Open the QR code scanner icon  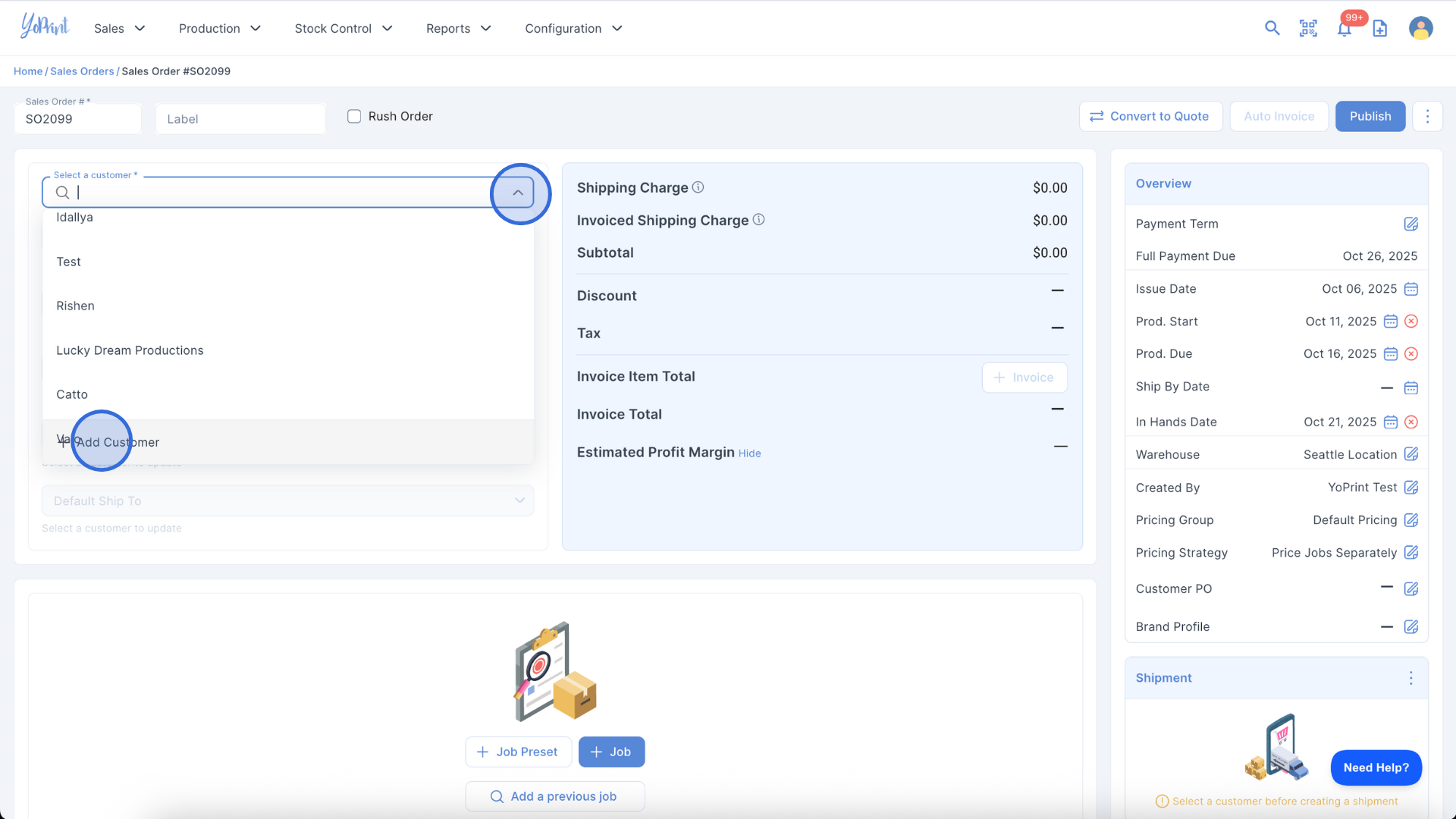pos(1308,28)
